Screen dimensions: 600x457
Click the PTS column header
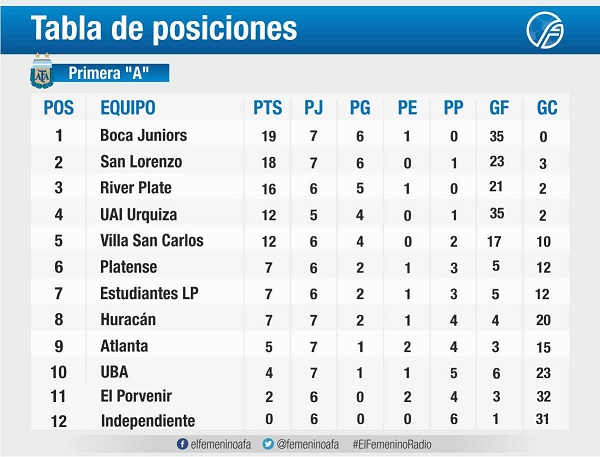[x=268, y=107]
